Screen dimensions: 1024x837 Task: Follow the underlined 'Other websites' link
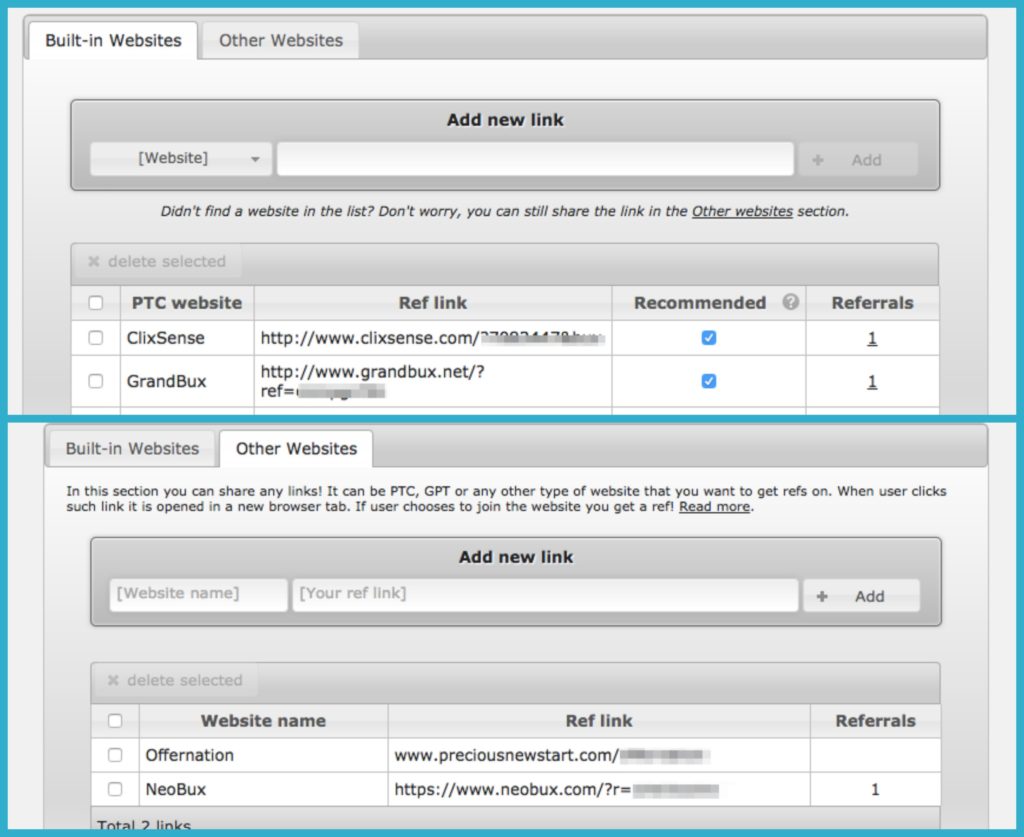[x=743, y=211]
